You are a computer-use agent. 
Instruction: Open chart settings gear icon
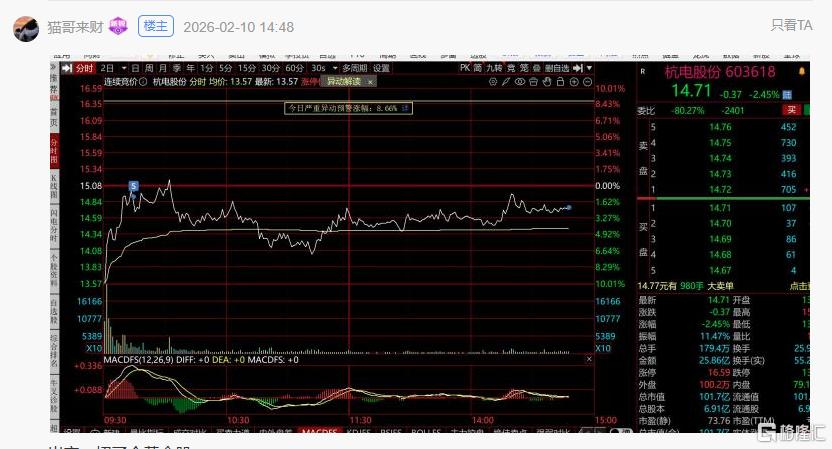pyautogui.click(x=493, y=82)
